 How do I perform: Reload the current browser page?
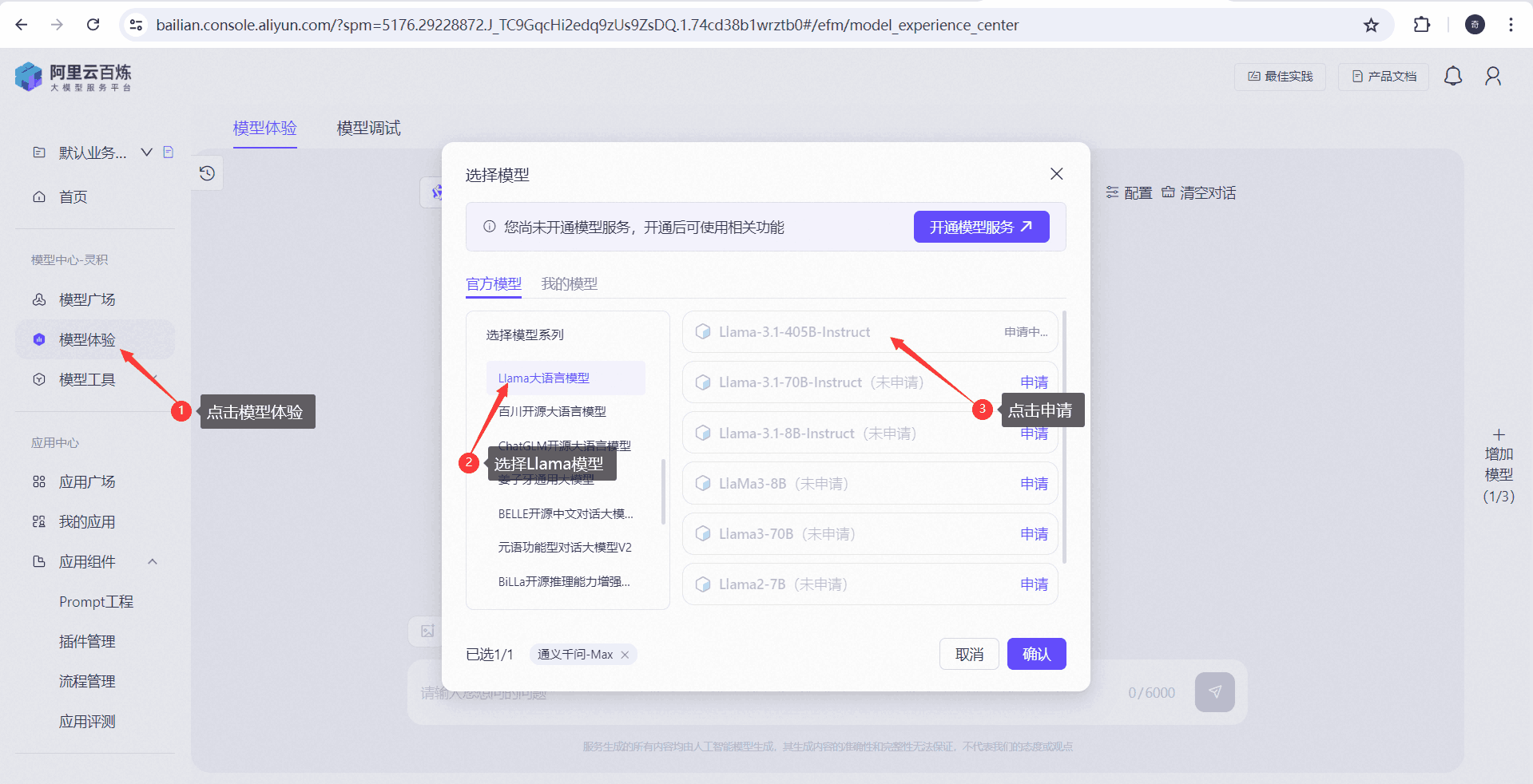coord(93,25)
